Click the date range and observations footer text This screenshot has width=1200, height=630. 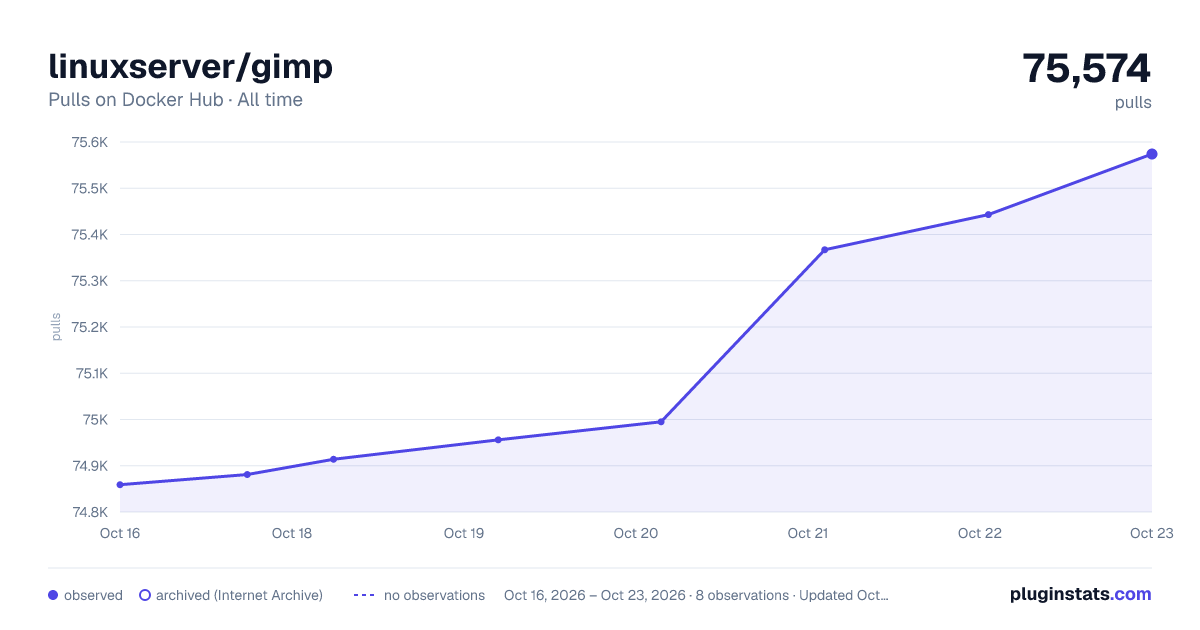(x=696, y=595)
